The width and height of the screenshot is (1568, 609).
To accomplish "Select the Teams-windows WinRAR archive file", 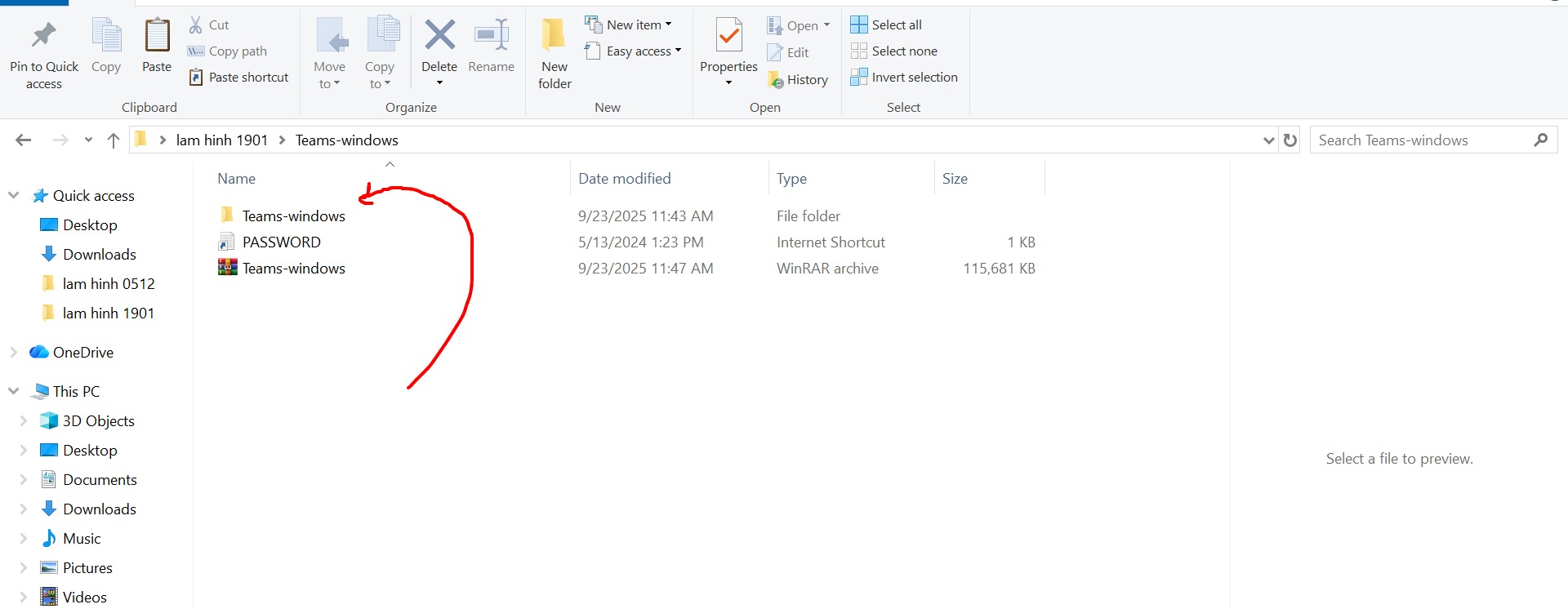I will (x=293, y=269).
